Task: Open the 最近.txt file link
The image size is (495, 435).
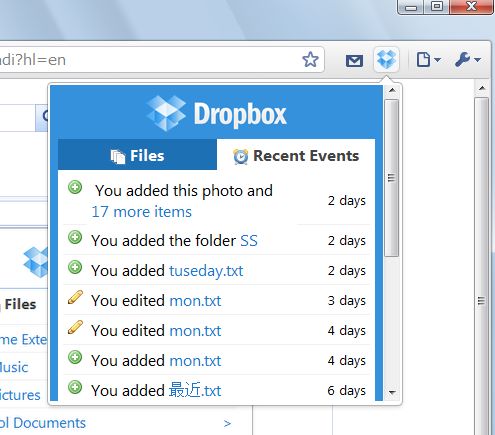Action: 195,390
